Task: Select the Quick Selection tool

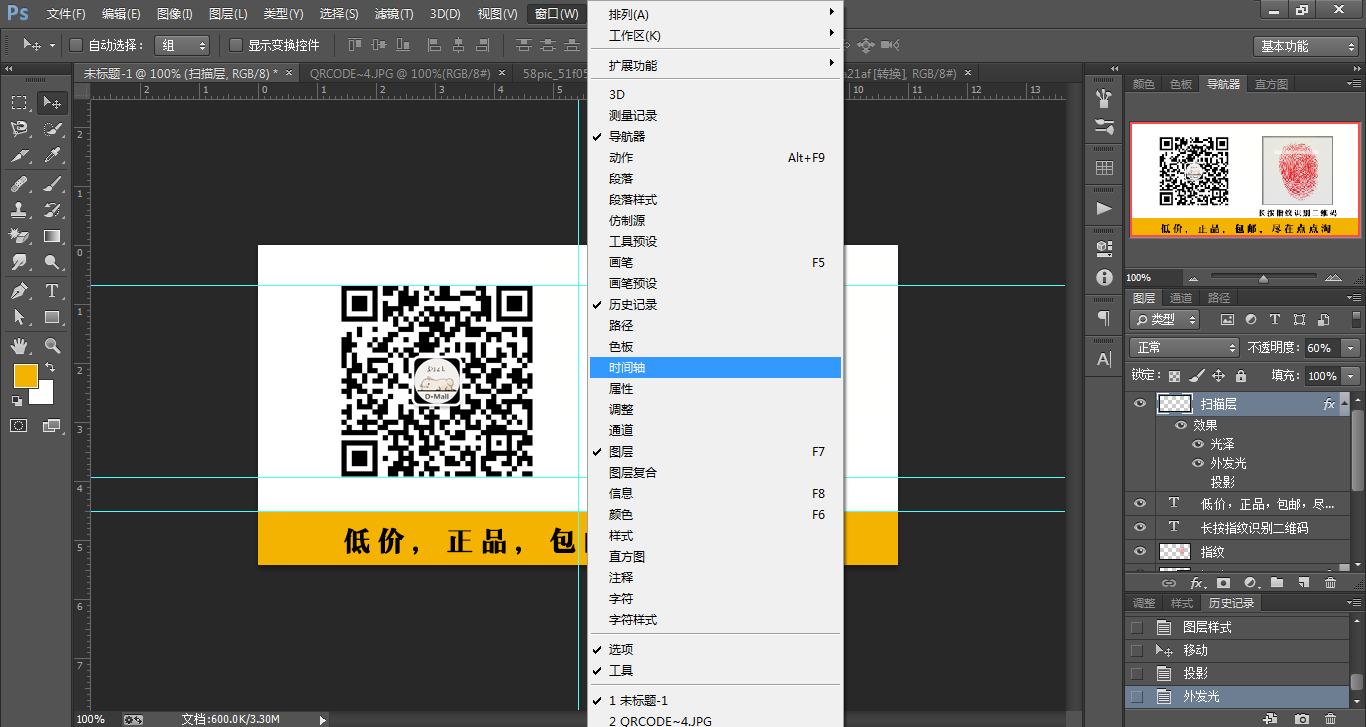Action: pos(52,129)
